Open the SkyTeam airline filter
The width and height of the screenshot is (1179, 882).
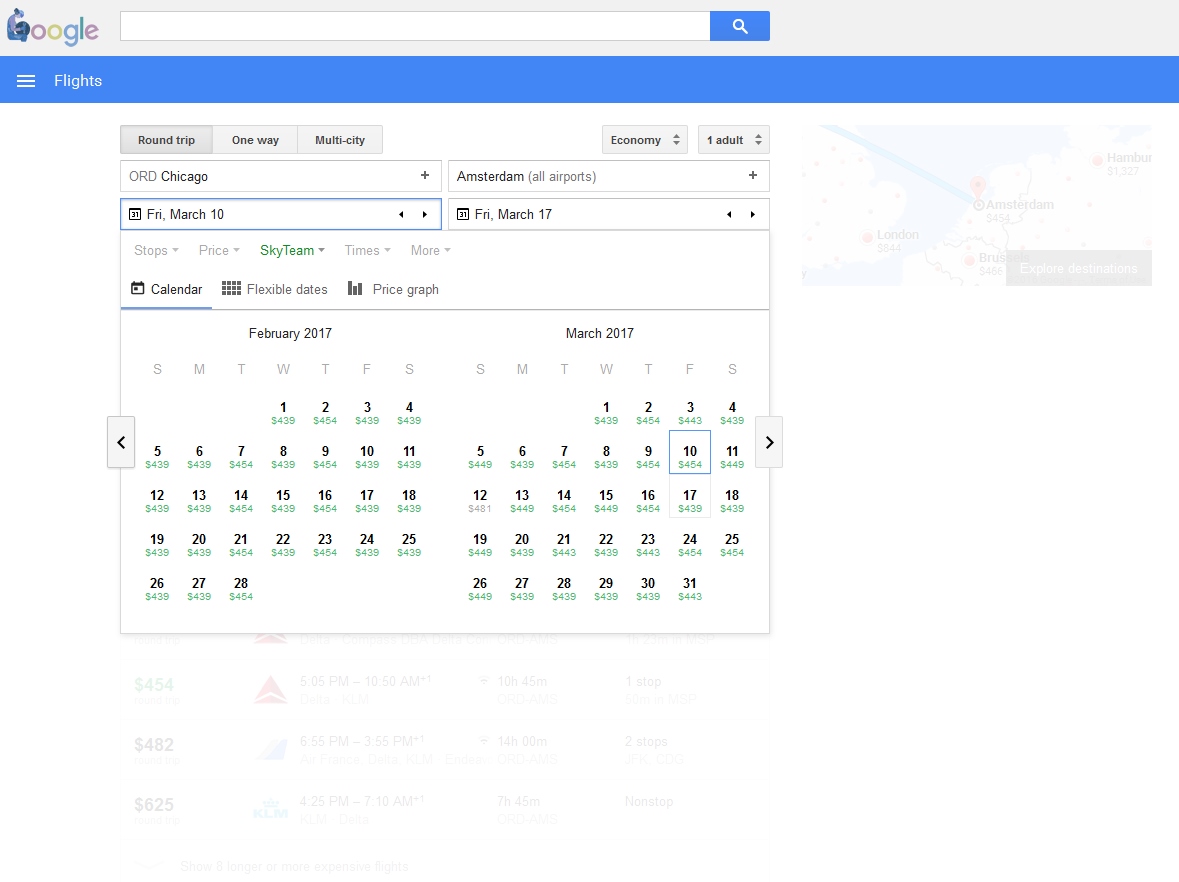pyautogui.click(x=292, y=251)
